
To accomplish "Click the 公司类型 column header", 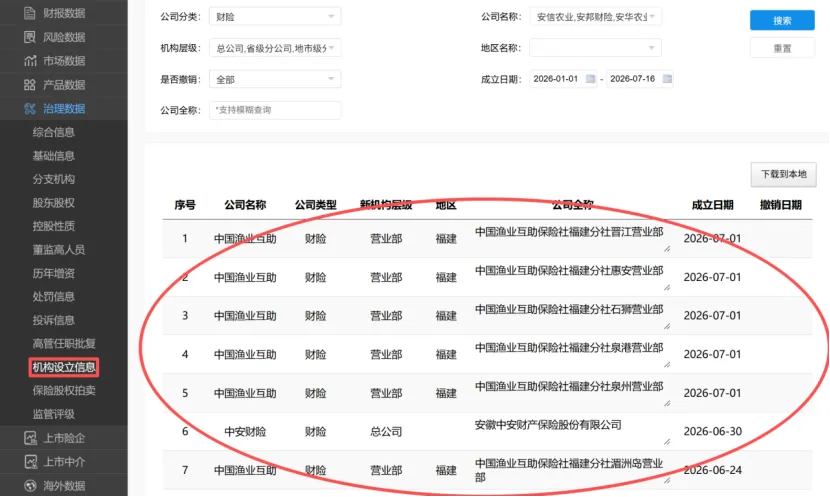I will click(x=315, y=205).
